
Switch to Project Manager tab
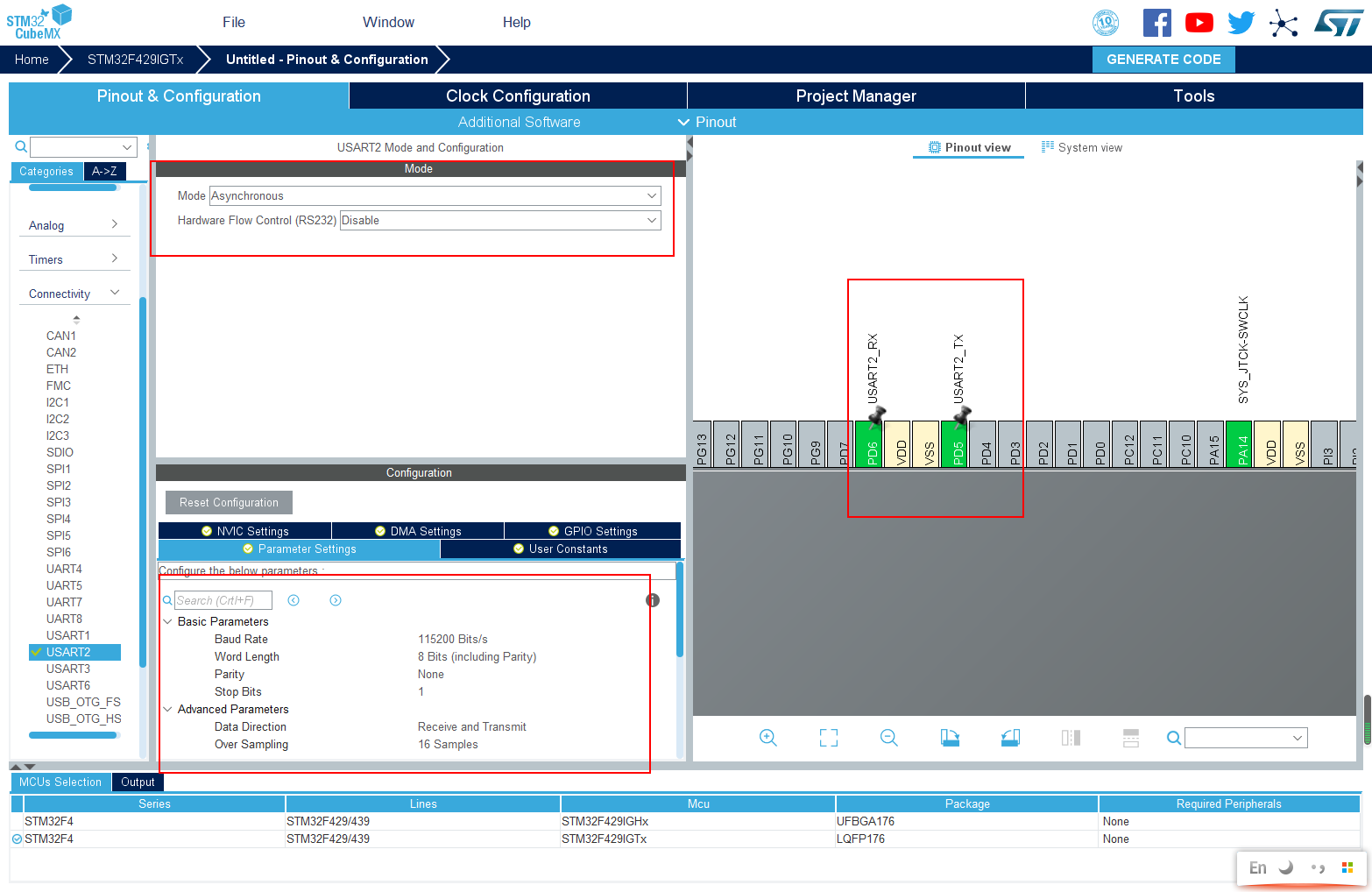(856, 96)
